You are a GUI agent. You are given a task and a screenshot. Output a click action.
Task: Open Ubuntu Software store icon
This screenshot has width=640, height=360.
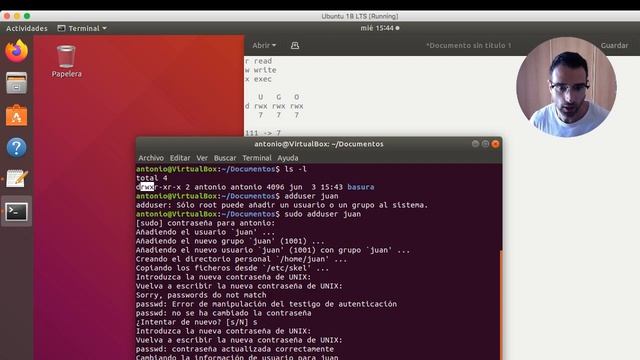point(16,116)
